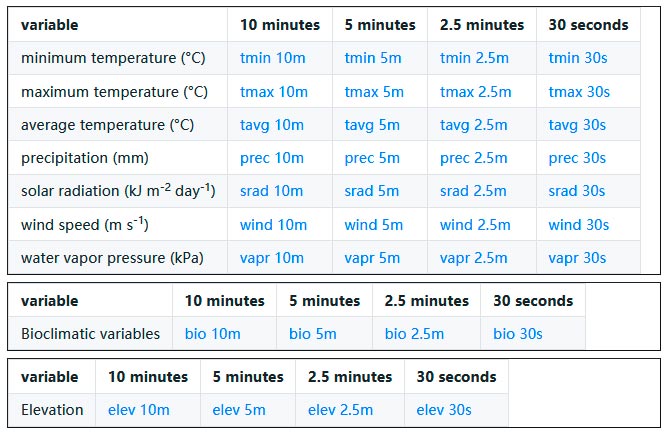Screen dimensions: 666x433
Task: Click the bio 30s link
Action: click(x=517, y=334)
